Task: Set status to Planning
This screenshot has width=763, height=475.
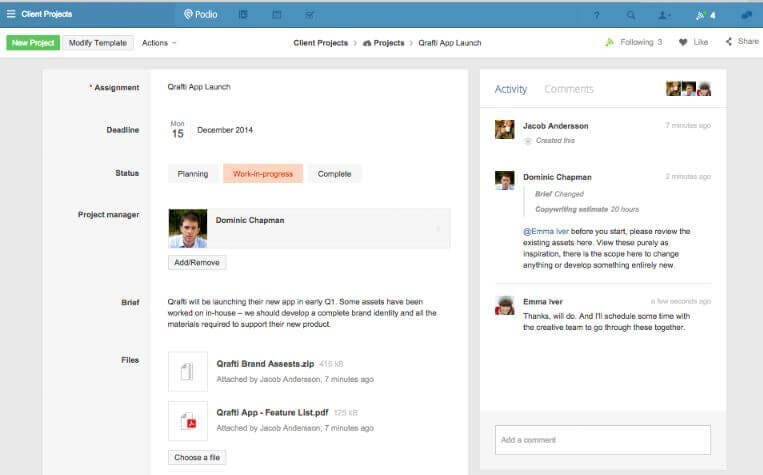Action: tap(193, 174)
